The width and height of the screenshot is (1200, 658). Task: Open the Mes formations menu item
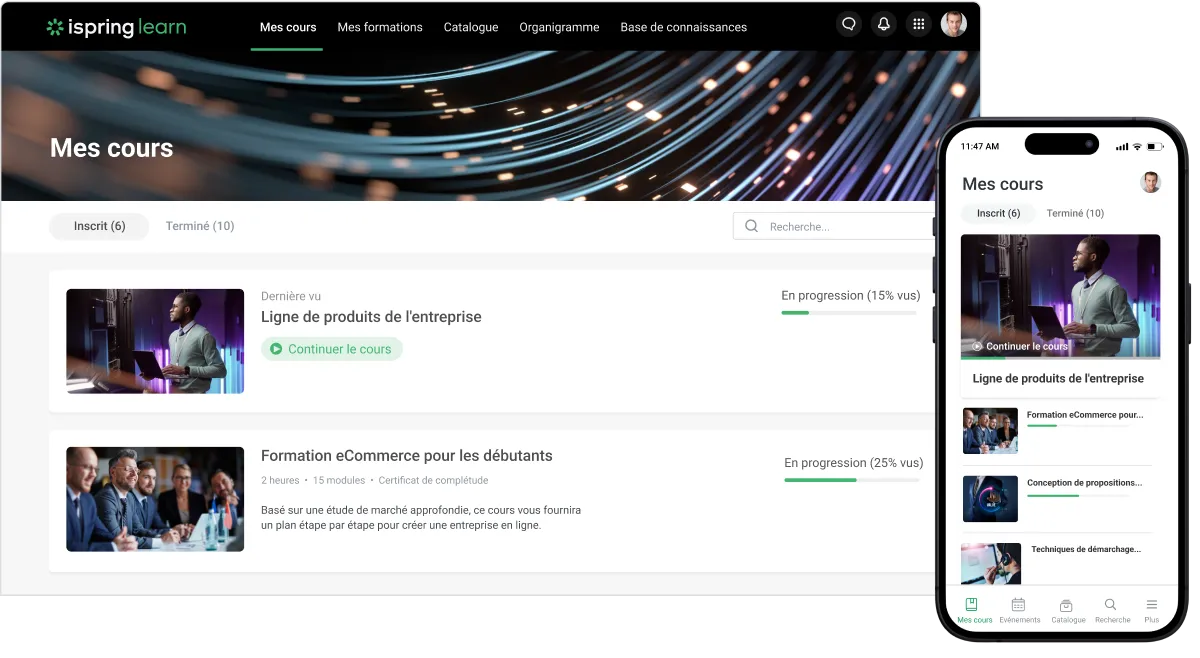coord(380,27)
